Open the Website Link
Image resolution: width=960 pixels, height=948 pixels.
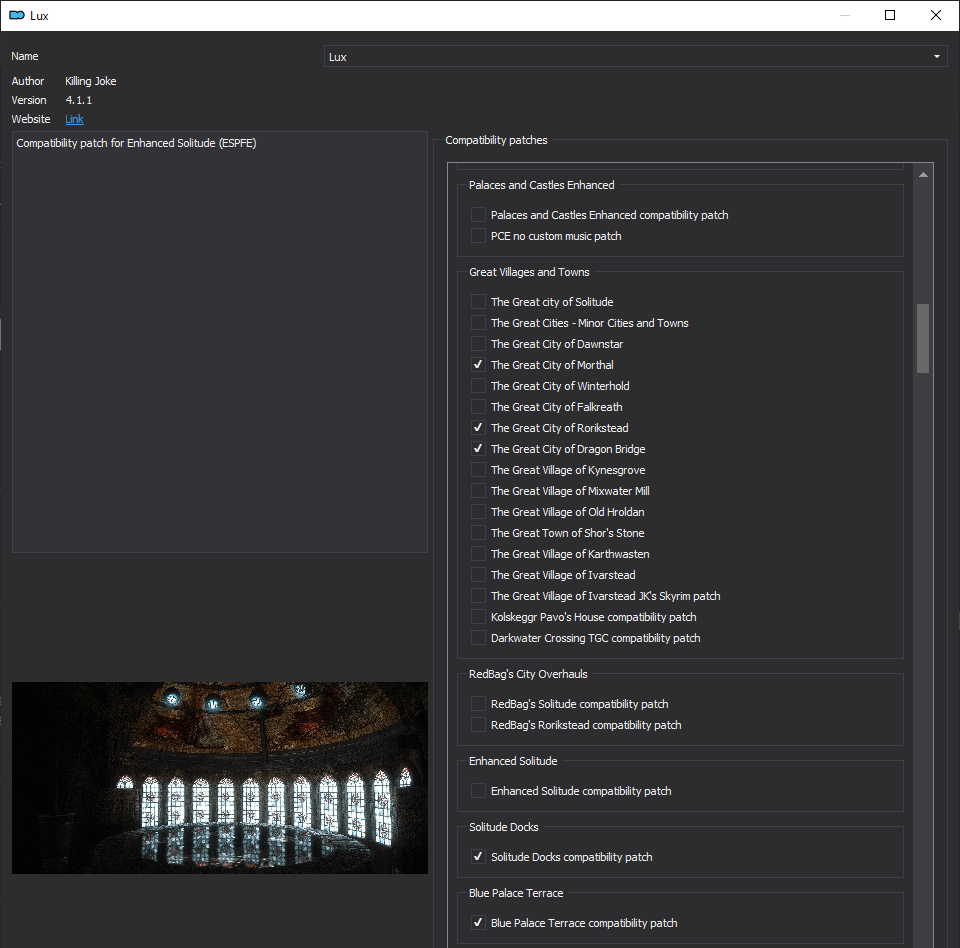pyautogui.click(x=74, y=119)
